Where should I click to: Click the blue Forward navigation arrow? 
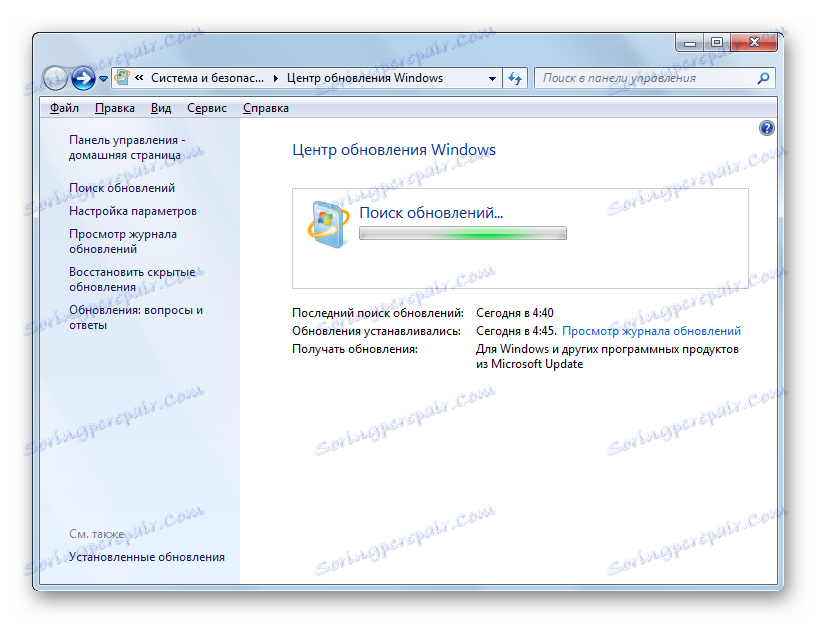[83, 79]
